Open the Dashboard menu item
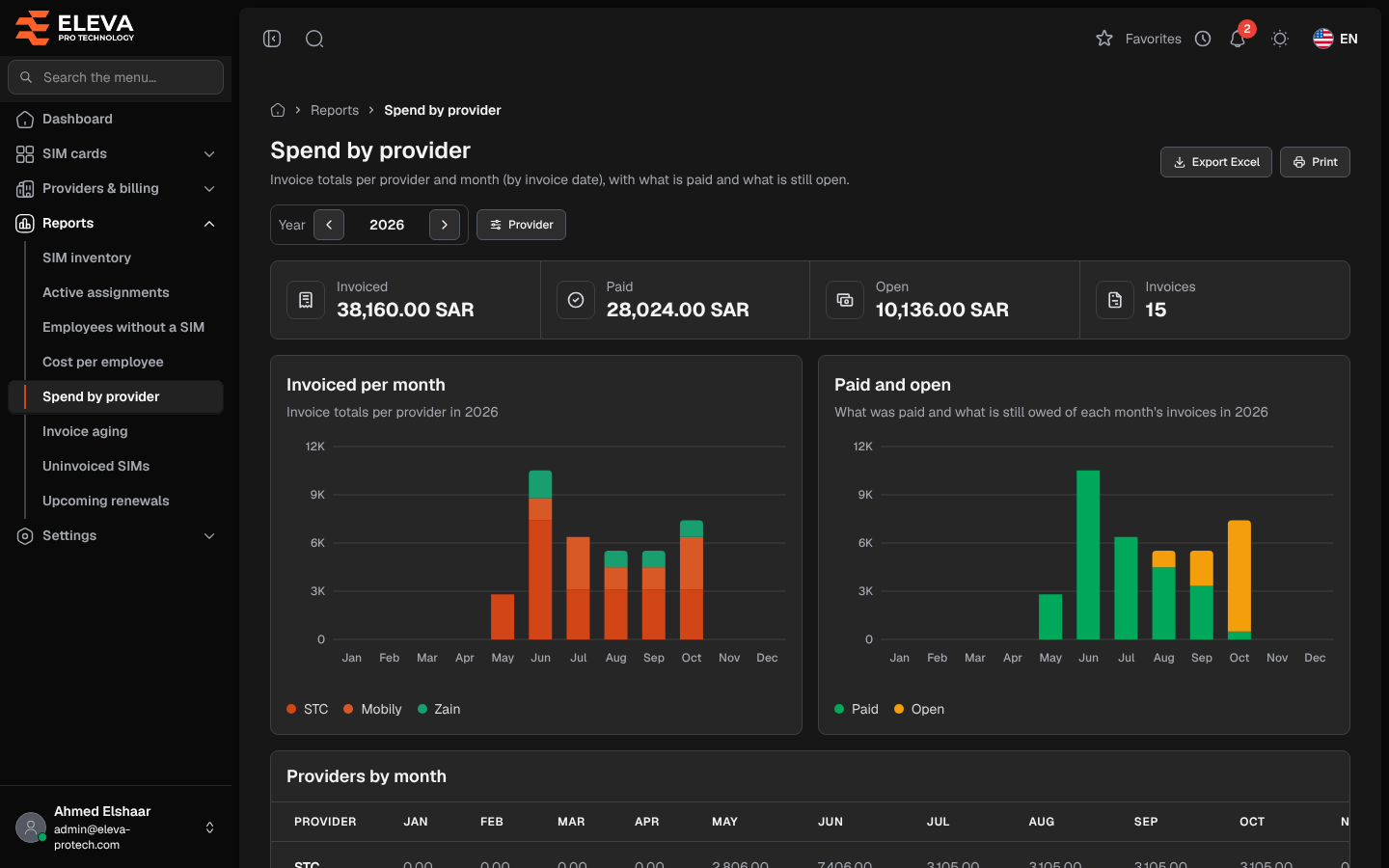 [x=116, y=119]
